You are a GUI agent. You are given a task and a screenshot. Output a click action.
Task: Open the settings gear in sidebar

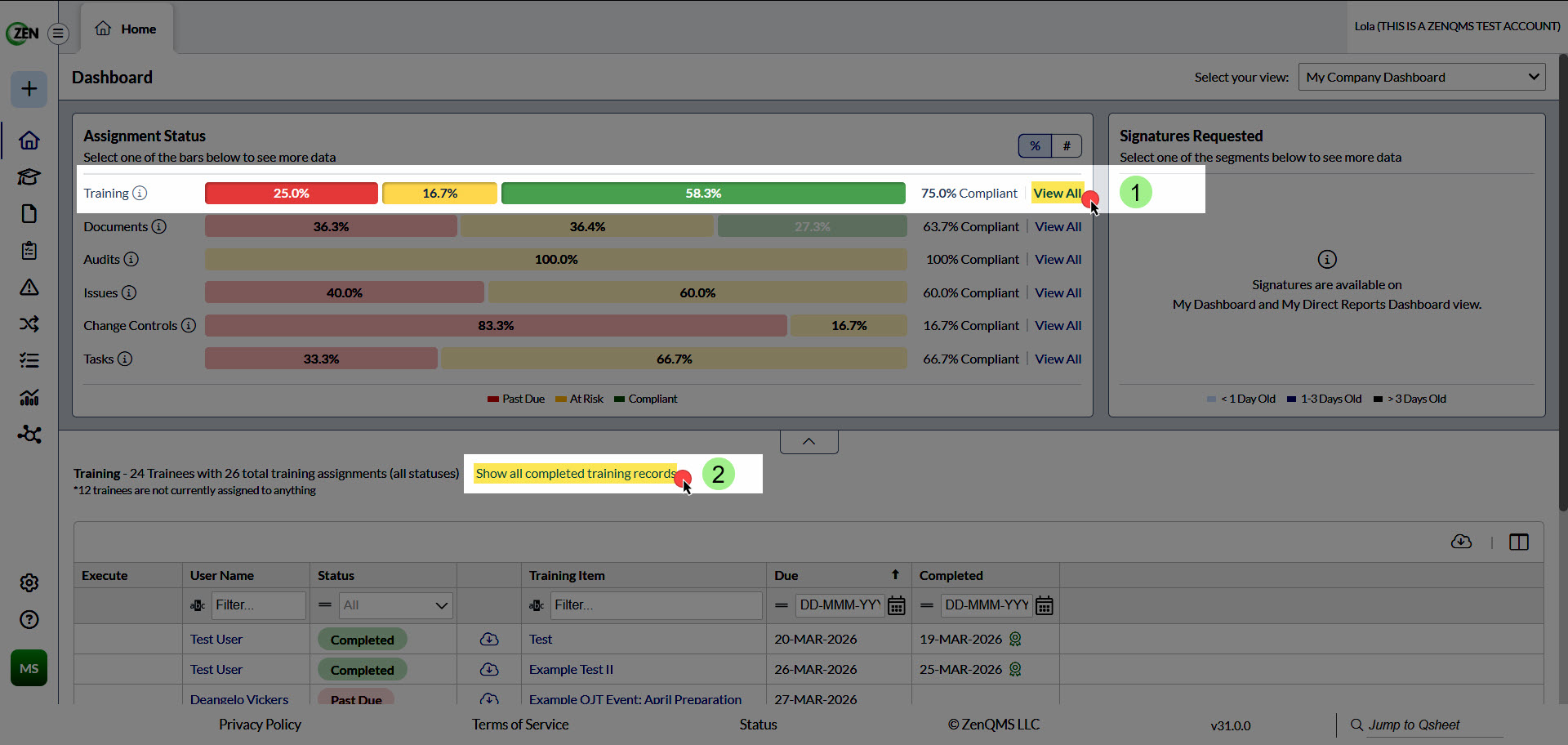coord(29,582)
